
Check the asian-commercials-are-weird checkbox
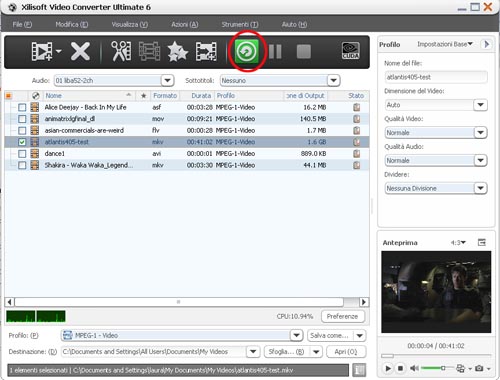(x=22, y=130)
